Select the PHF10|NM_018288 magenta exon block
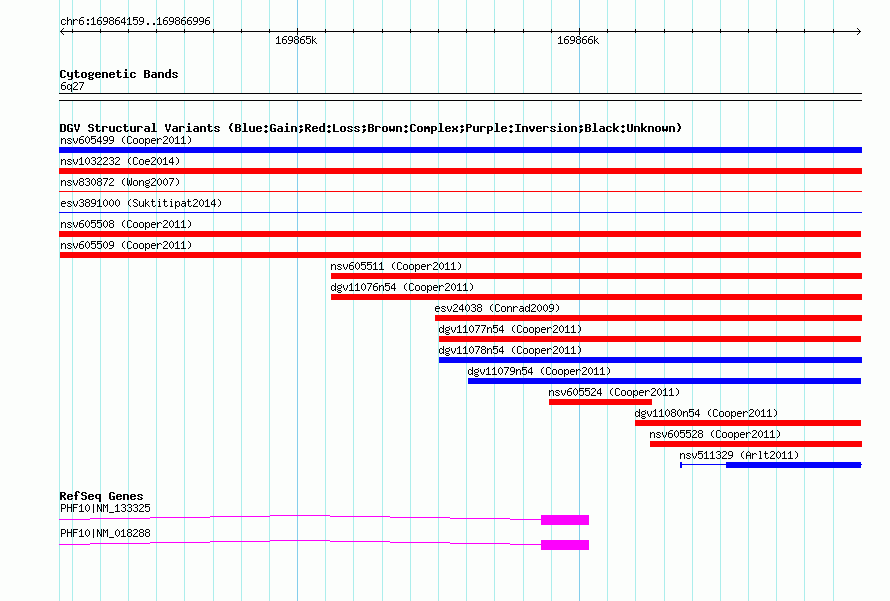 [x=565, y=545]
